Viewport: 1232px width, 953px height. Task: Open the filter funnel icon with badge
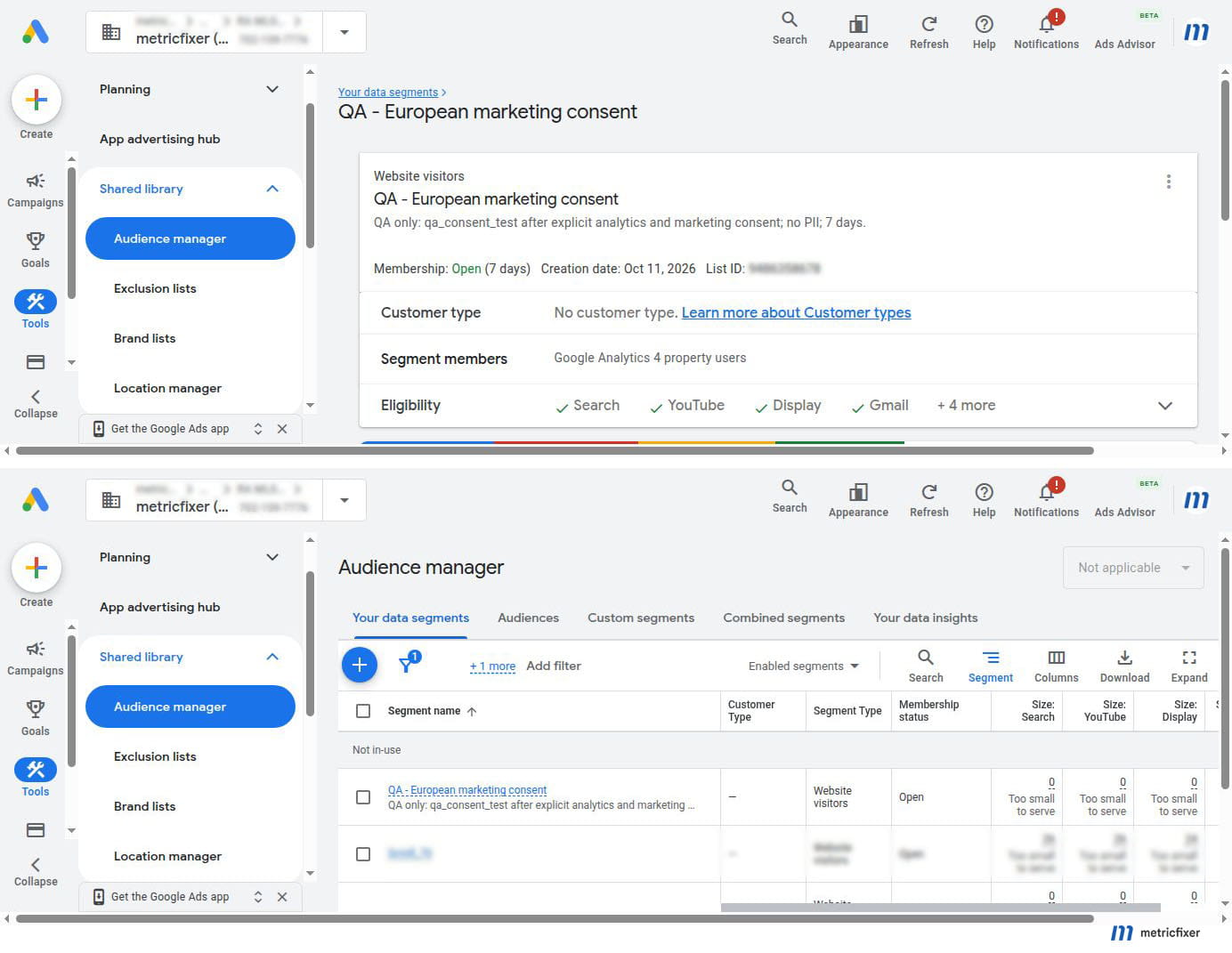pyautogui.click(x=409, y=664)
